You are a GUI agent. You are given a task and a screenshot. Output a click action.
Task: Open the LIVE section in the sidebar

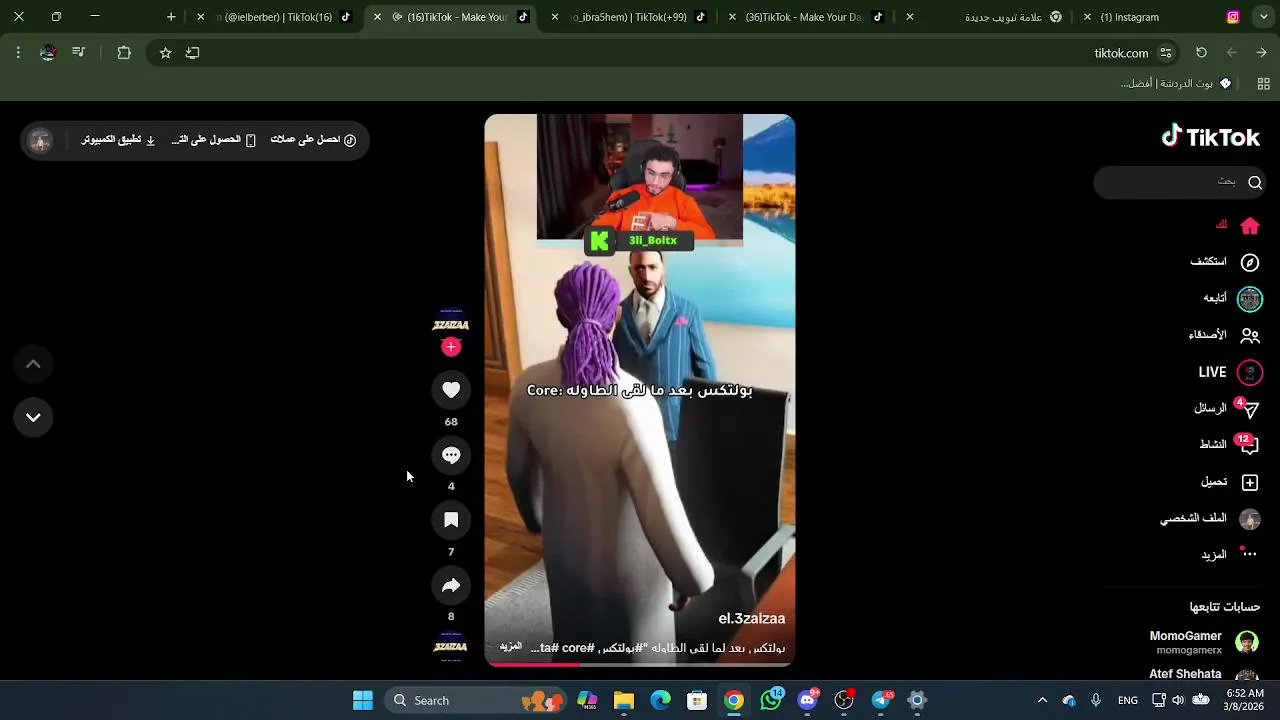[1230, 372]
